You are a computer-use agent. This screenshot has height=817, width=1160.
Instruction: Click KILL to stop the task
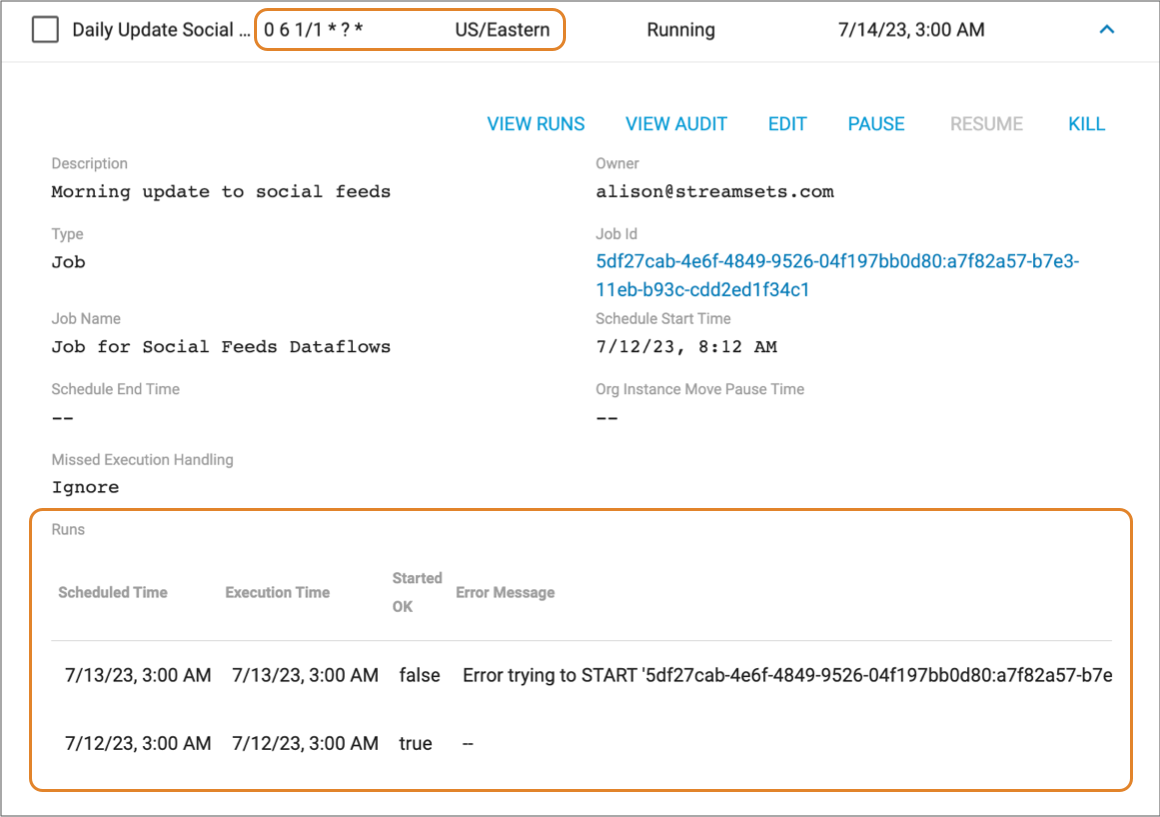[1086, 123]
